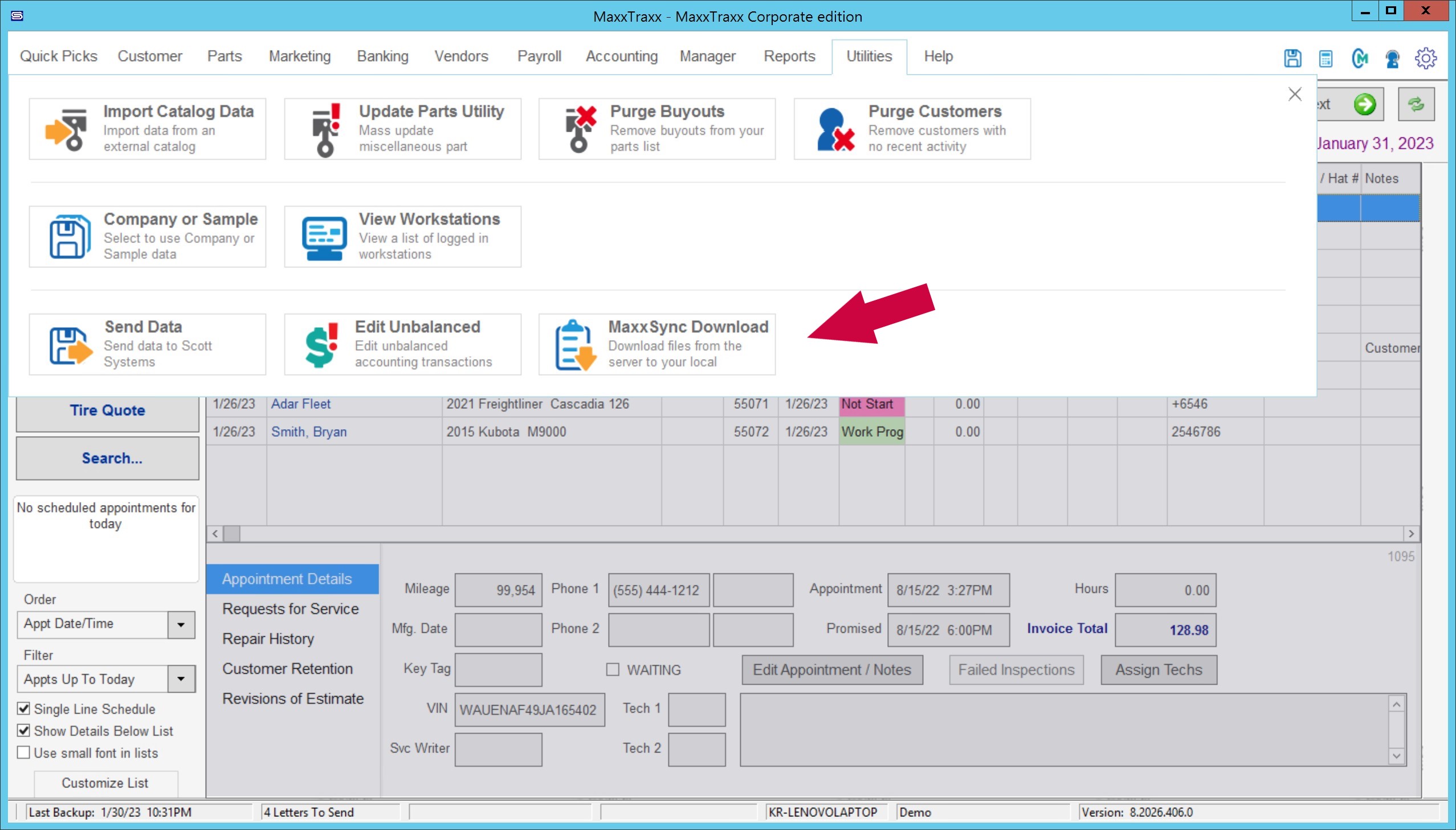The height and width of the screenshot is (830, 1456).
Task: Enable Use small font in lists
Action: (23, 752)
